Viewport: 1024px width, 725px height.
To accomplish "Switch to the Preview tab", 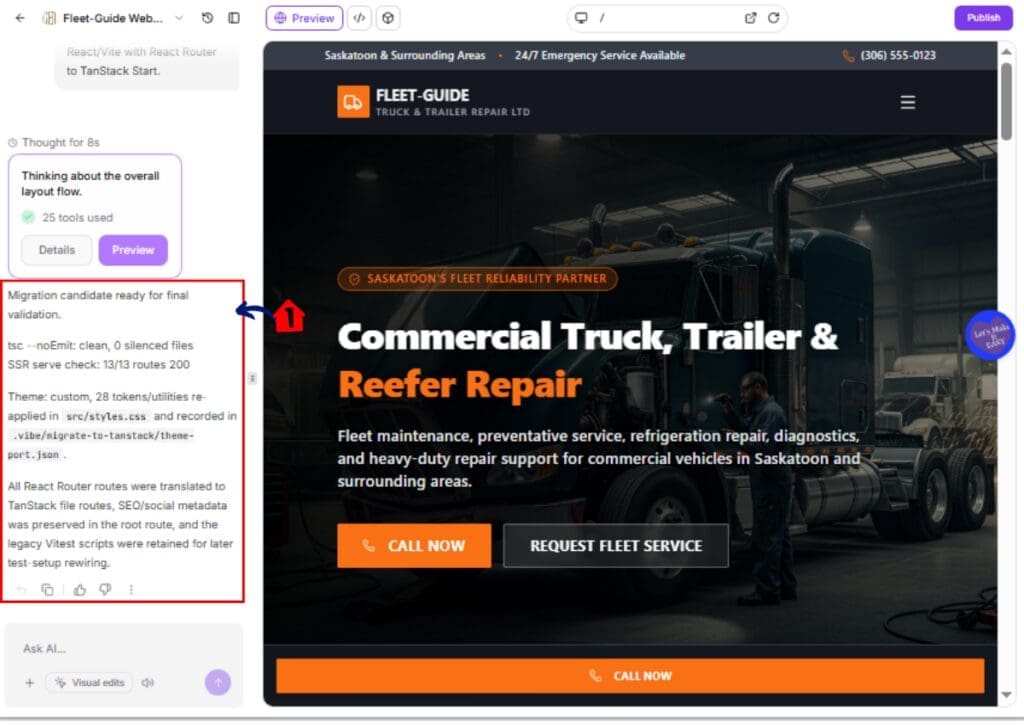I will click(304, 18).
